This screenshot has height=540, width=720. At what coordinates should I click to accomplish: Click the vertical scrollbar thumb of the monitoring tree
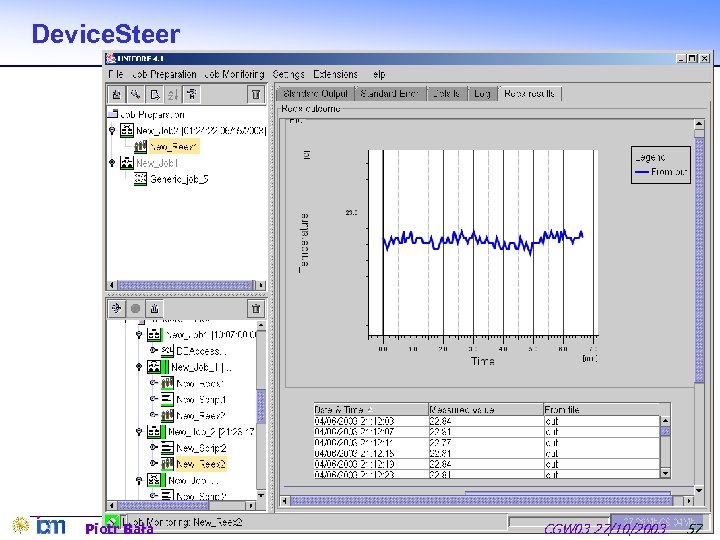click(x=261, y=406)
